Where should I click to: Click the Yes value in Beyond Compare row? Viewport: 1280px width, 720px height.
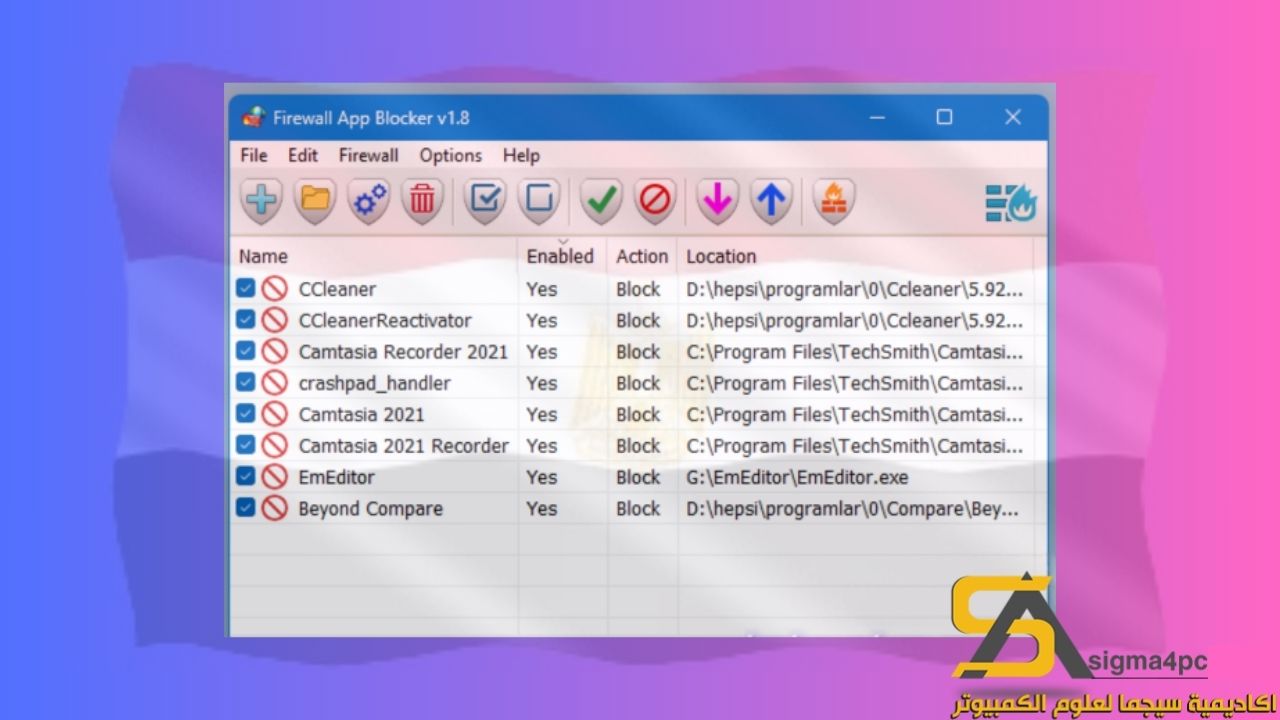542,509
